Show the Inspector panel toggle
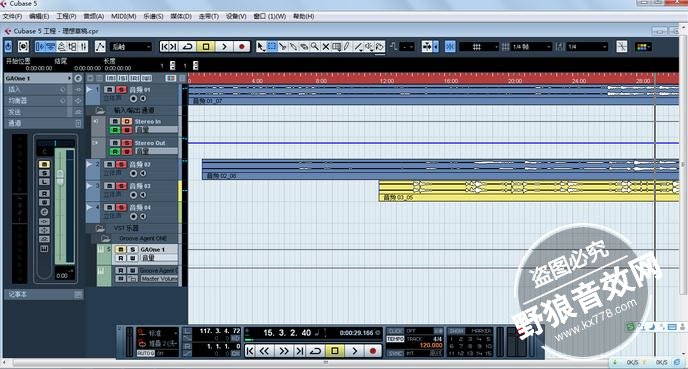The width and height of the screenshot is (688, 369). pos(41,47)
